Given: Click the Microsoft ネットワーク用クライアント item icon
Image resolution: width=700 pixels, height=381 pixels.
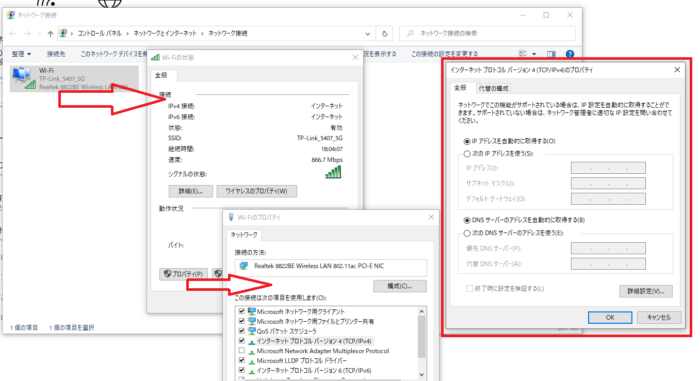Looking at the screenshot, I should tap(252, 311).
